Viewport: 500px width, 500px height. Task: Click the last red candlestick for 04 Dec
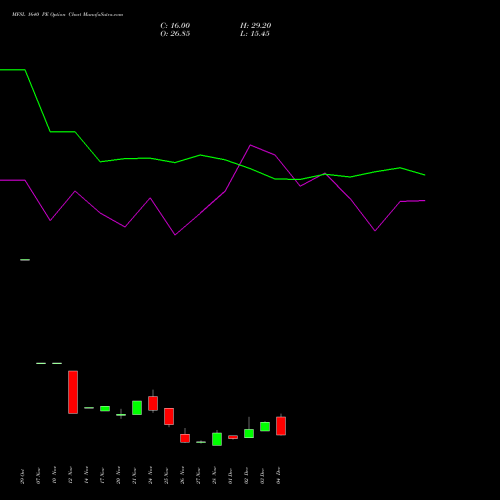281,426
